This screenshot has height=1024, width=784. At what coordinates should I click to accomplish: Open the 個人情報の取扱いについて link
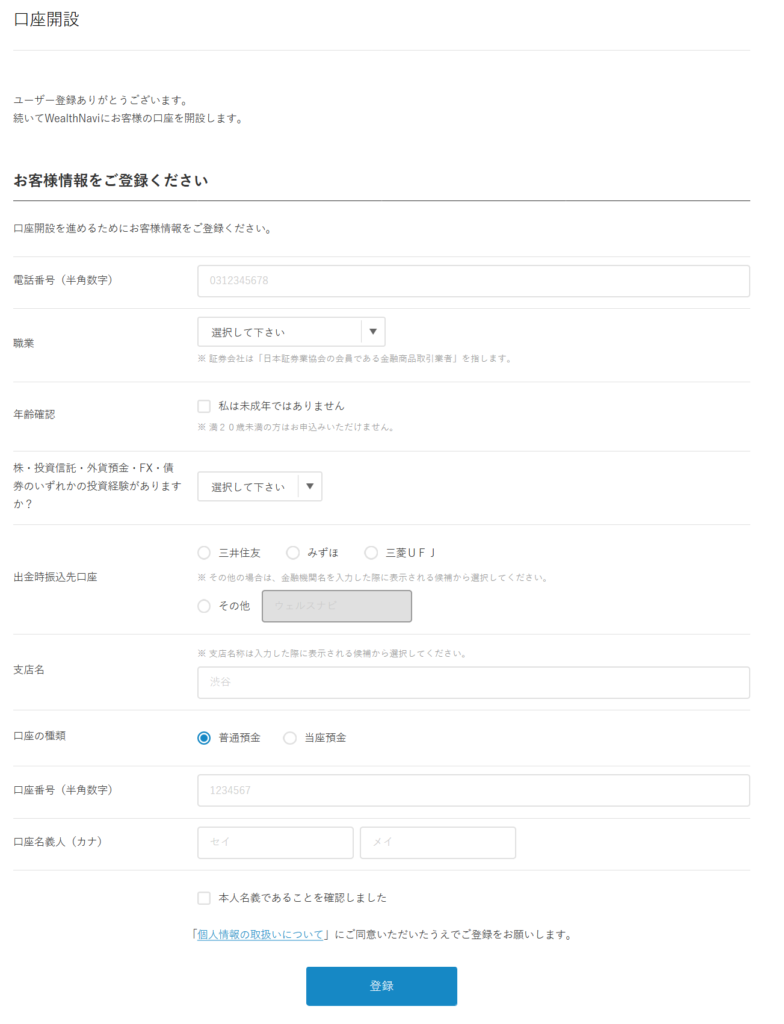pos(260,935)
